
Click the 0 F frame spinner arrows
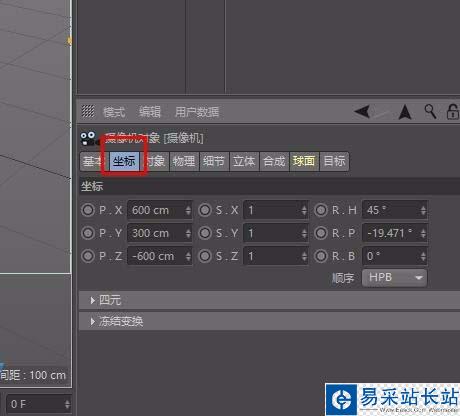point(67,404)
